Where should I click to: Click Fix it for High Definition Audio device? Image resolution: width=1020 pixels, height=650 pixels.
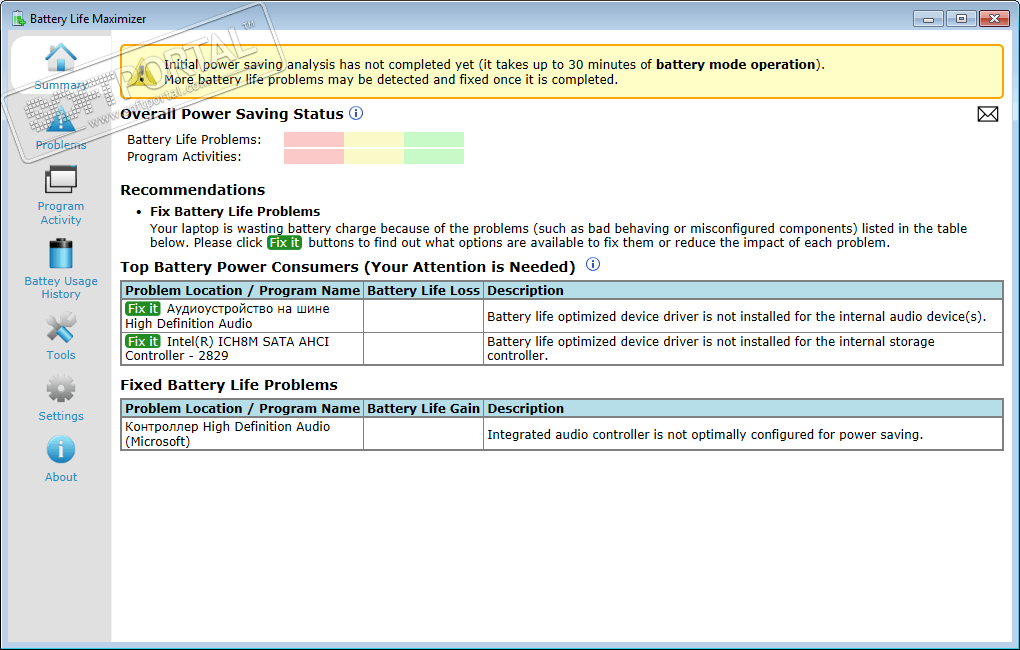coord(142,308)
